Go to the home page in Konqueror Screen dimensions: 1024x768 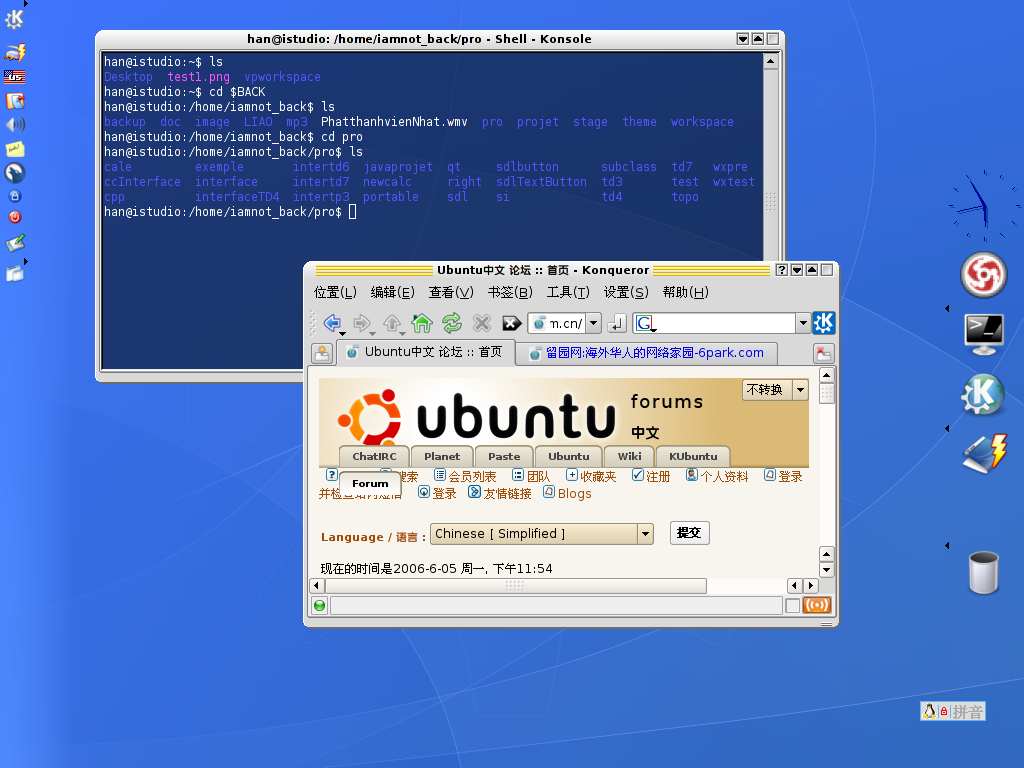tap(422, 323)
